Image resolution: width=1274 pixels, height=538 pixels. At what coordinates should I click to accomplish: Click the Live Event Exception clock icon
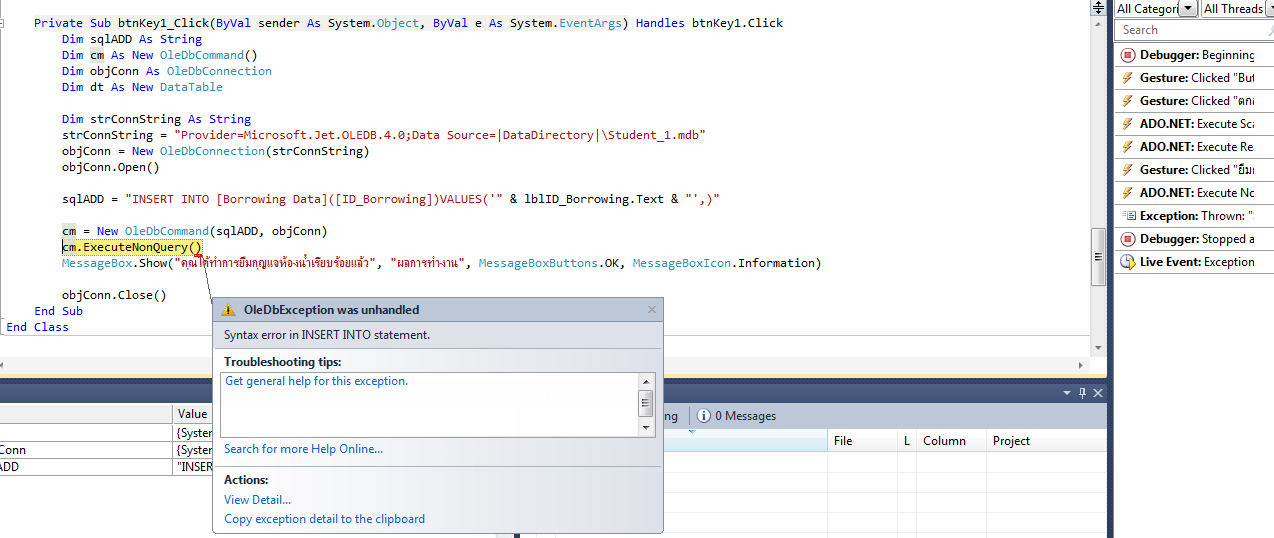pos(1127,262)
